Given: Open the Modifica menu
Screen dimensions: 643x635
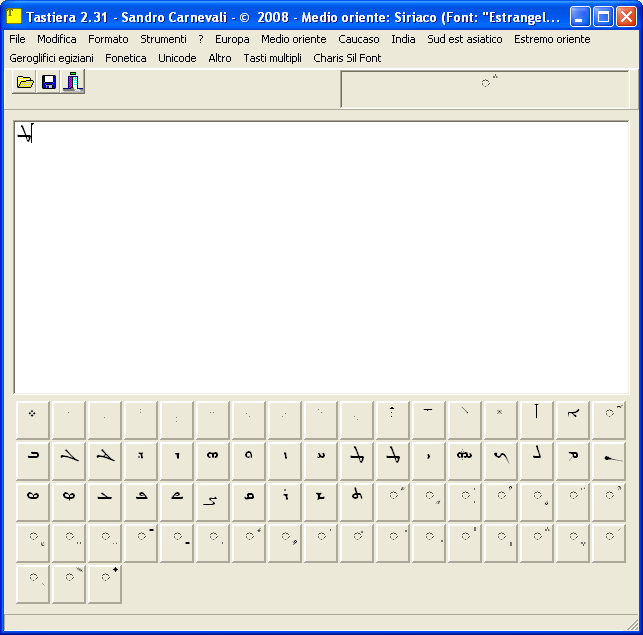Looking at the screenshot, I should point(57,39).
